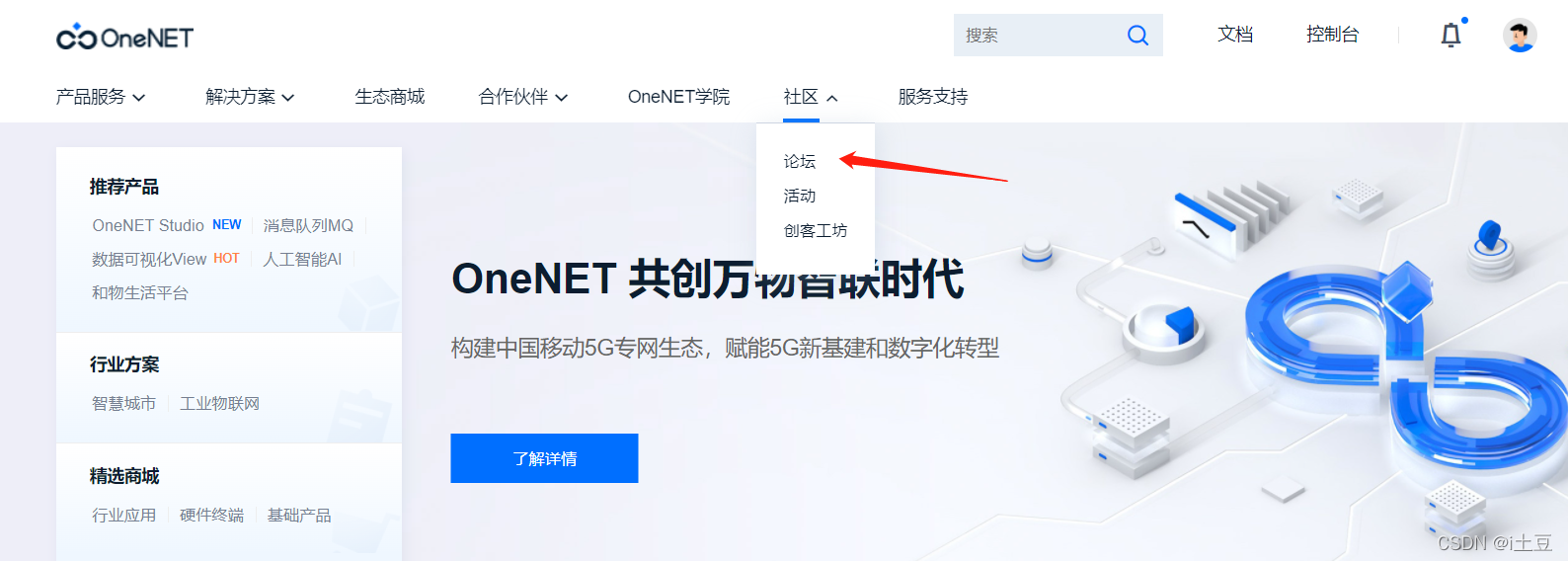
Task: Open 服务支持 in the navigation
Action: coord(933,97)
